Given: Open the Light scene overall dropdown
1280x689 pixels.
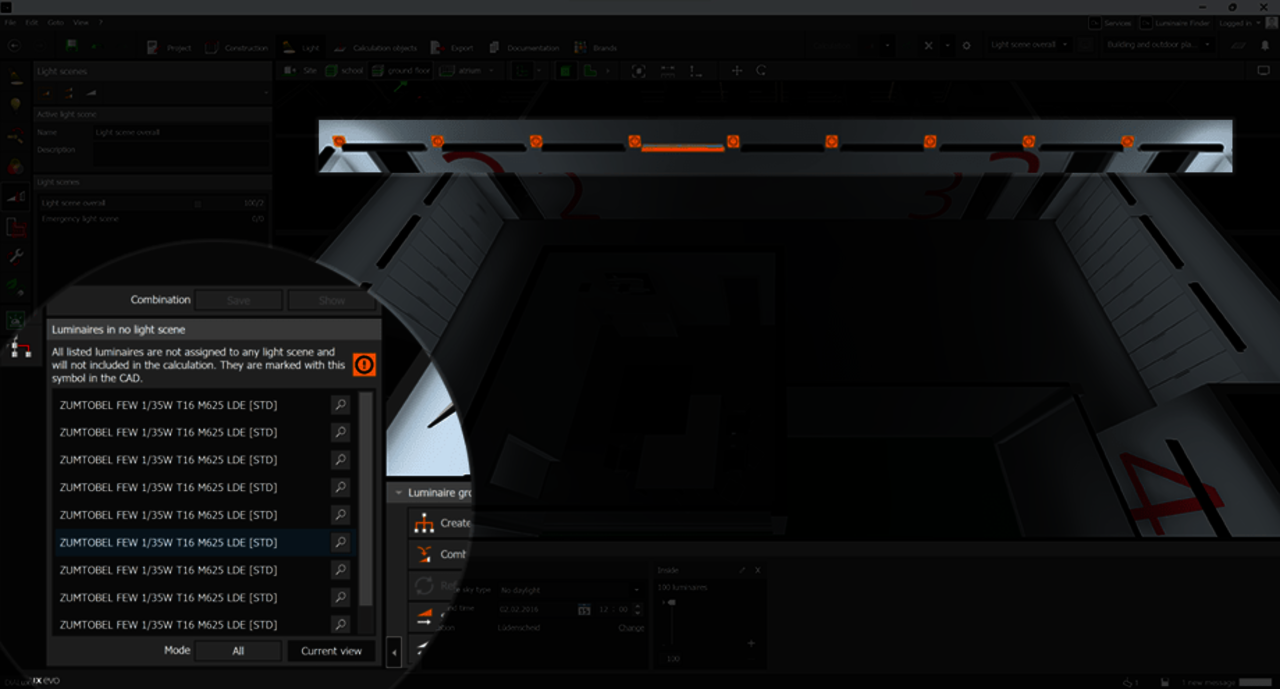Looking at the screenshot, I should [x=1029, y=45].
